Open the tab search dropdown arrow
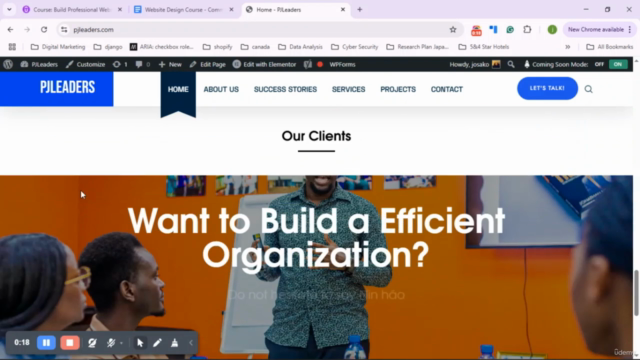The width and height of the screenshot is (640, 360). 9,9
